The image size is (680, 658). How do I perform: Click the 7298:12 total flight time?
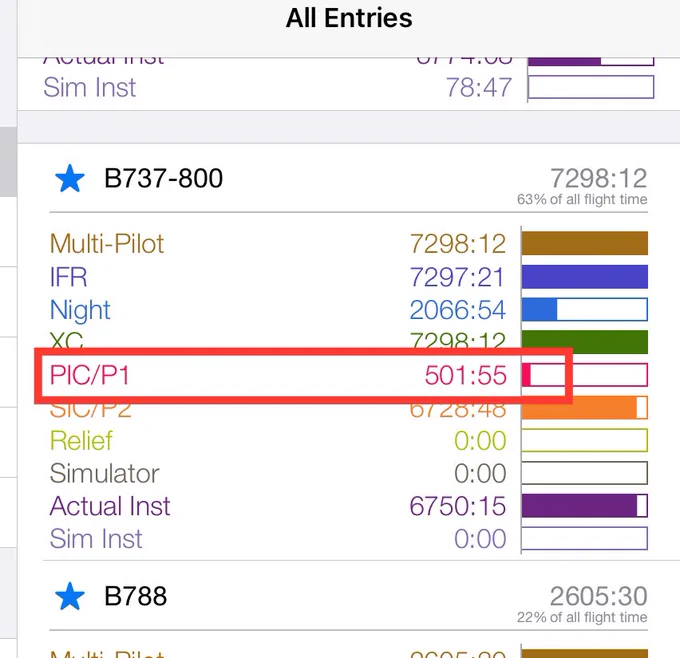click(x=598, y=178)
